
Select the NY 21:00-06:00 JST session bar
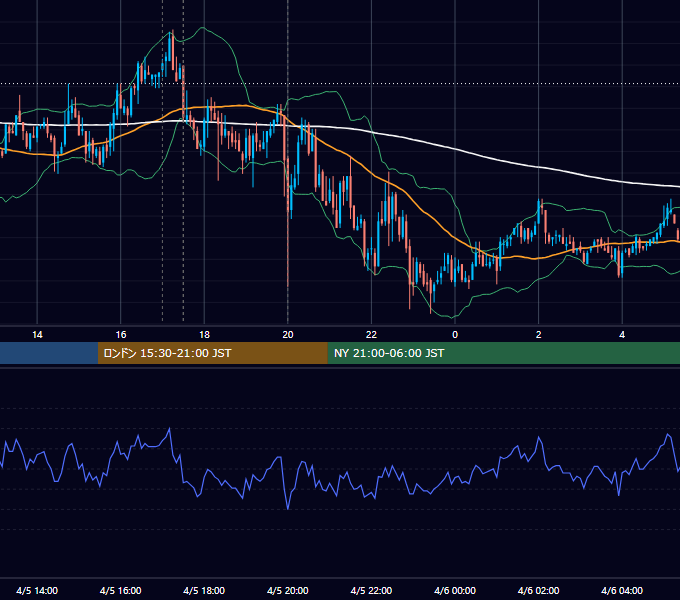503,353
